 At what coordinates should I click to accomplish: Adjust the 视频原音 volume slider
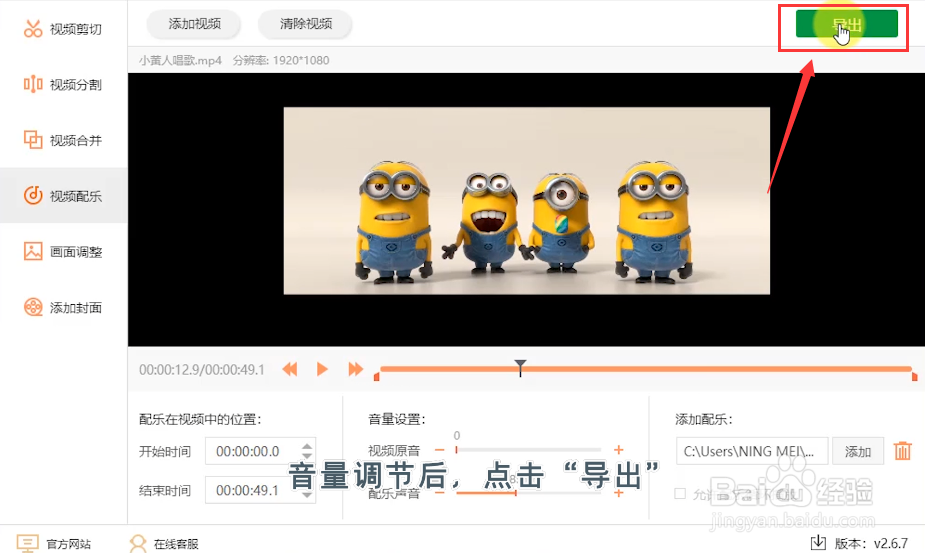click(529, 450)
